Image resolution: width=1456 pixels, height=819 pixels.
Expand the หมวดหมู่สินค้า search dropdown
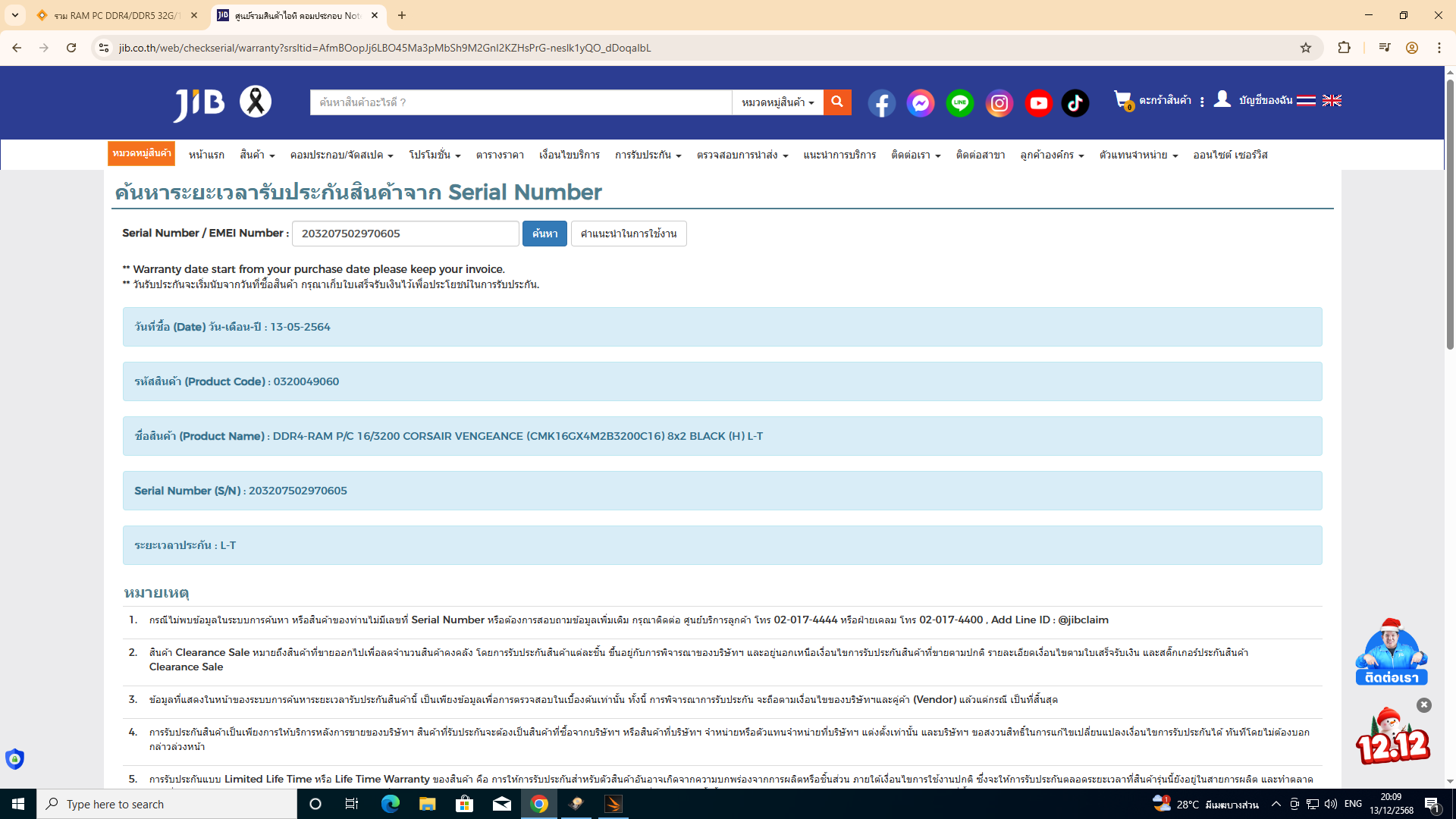tap(777, 102)
